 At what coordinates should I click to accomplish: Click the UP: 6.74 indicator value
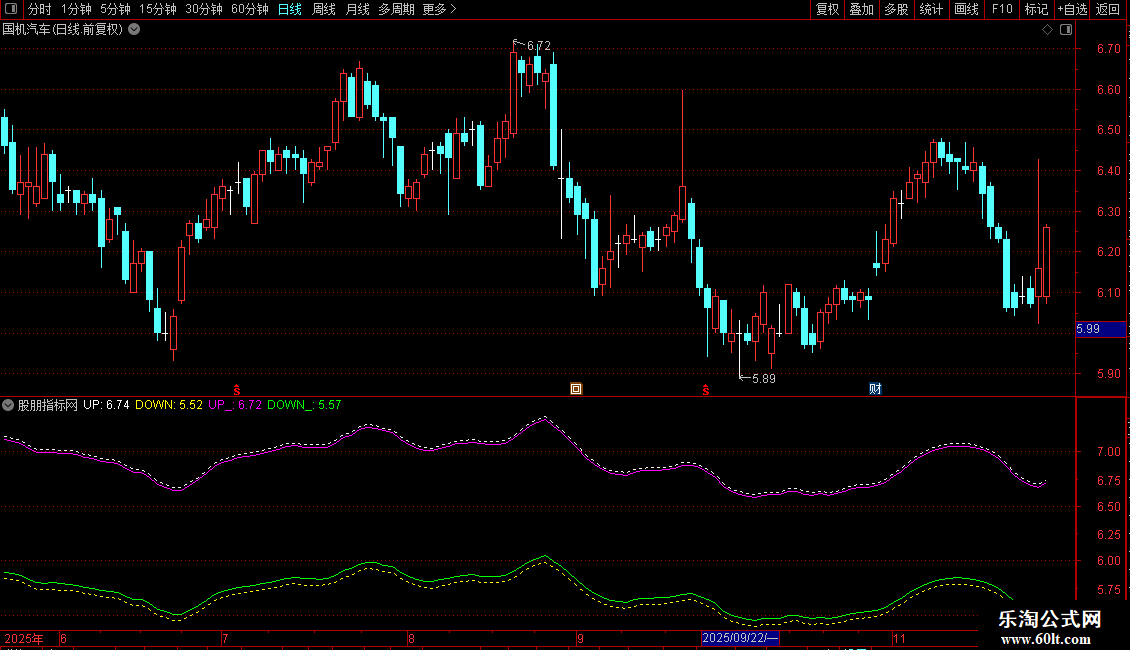click(x=106, y=405)
